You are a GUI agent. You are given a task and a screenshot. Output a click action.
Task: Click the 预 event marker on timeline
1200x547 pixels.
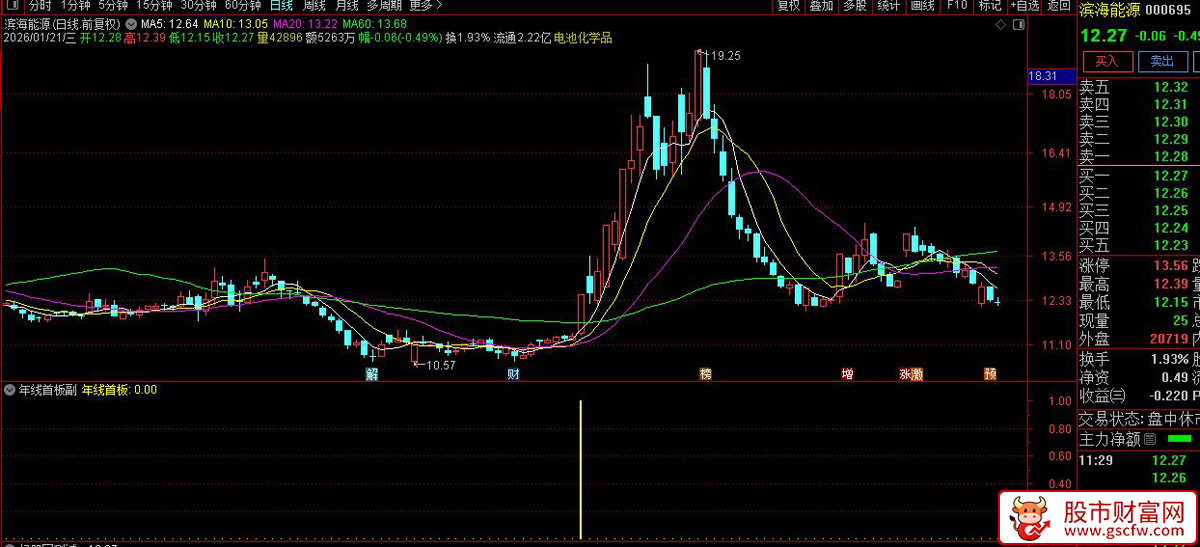tap(990, 375)
